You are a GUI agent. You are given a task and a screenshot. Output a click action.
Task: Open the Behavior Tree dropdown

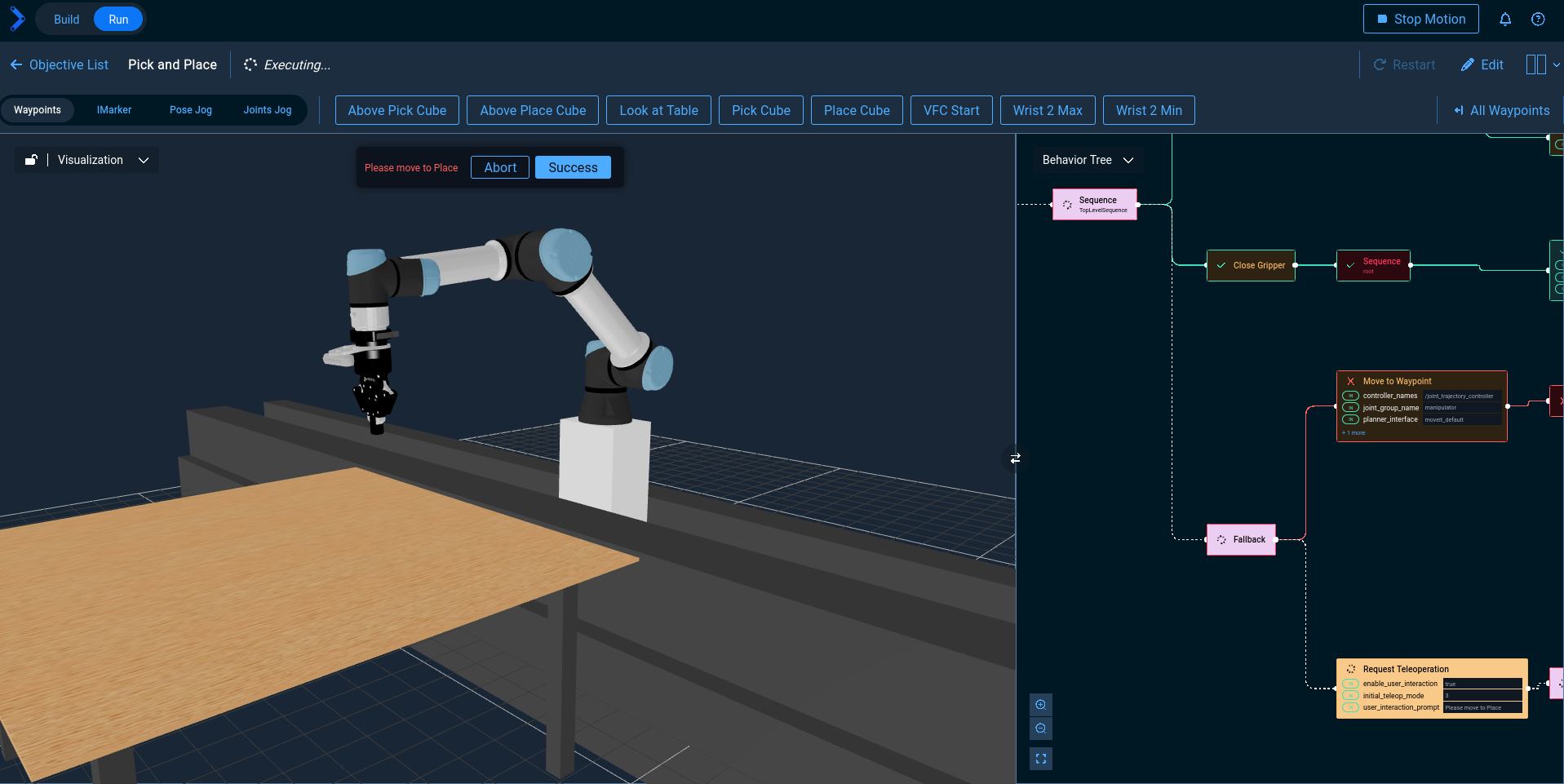click(x=1088, y=160)
